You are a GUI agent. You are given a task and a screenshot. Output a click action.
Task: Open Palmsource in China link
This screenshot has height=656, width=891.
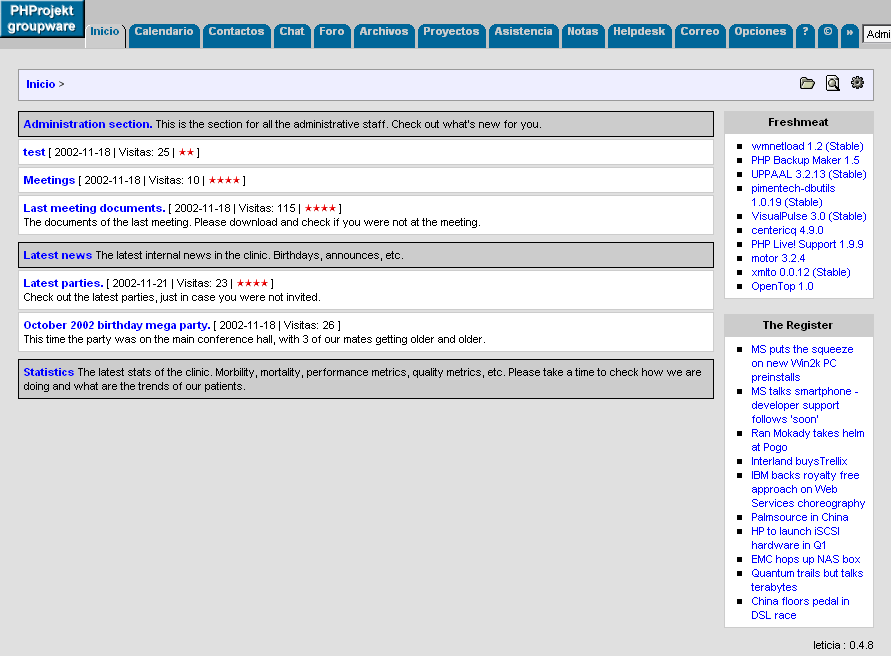[x=800, y=517]
